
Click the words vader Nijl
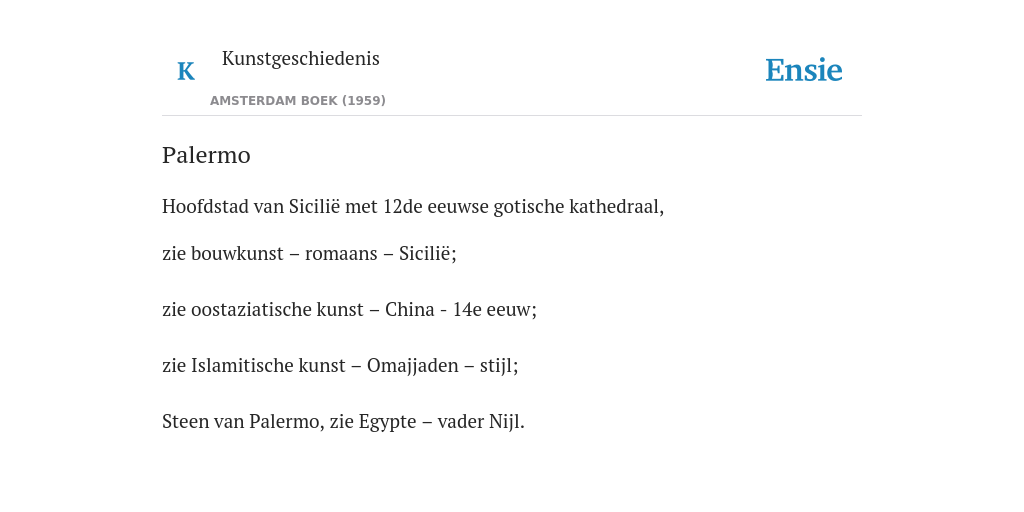(479, 422)
